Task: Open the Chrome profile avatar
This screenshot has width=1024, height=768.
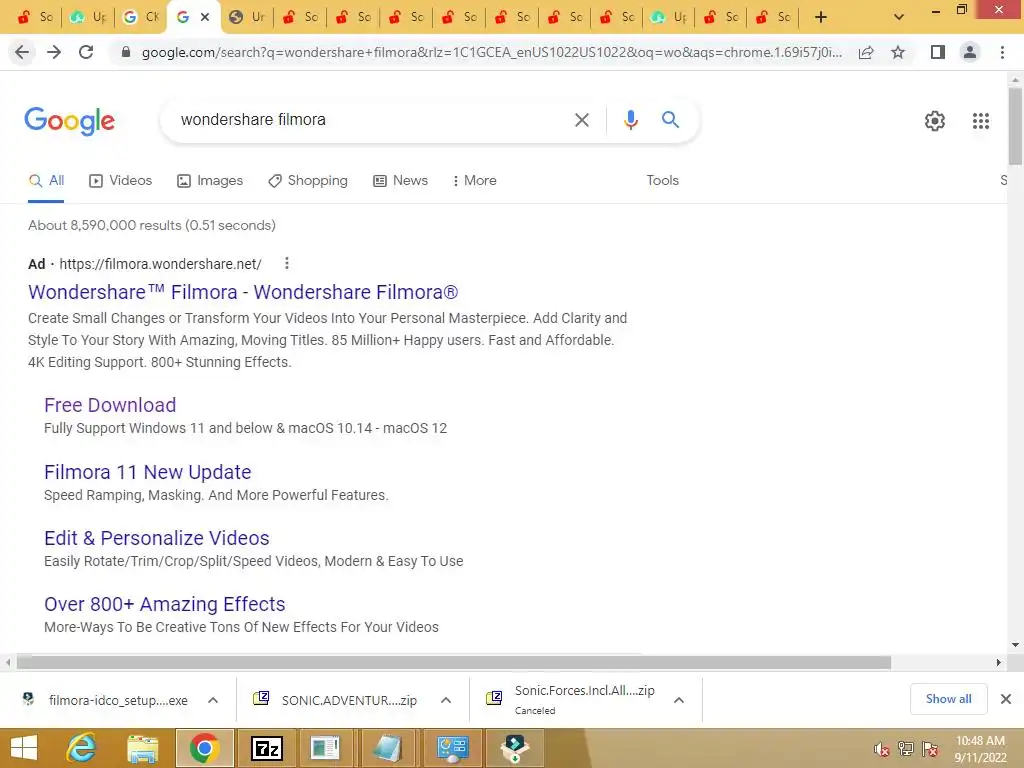Action: point(970,52)
